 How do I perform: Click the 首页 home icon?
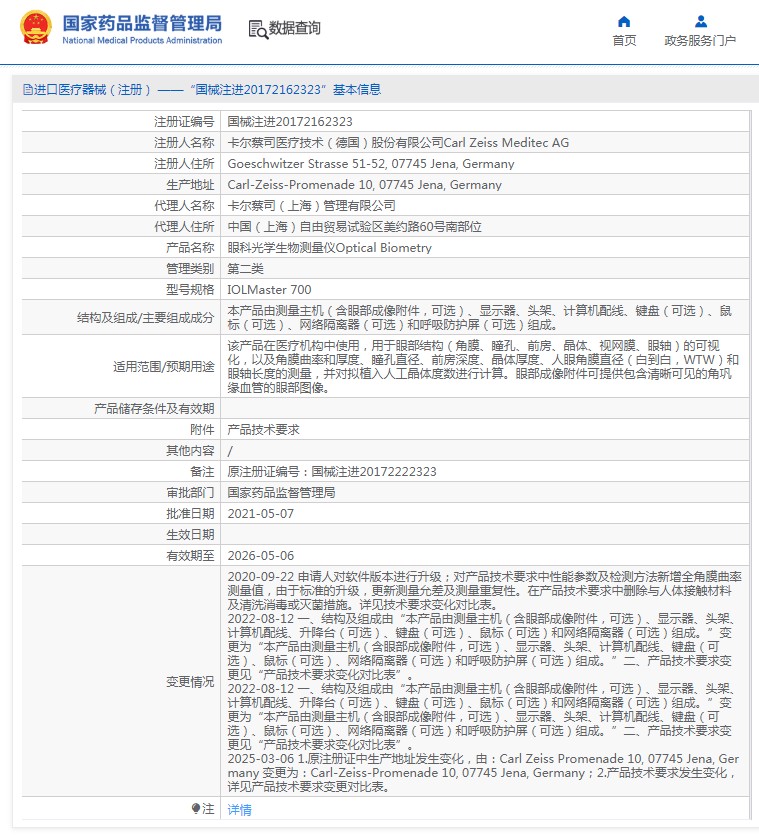[624, 22]
